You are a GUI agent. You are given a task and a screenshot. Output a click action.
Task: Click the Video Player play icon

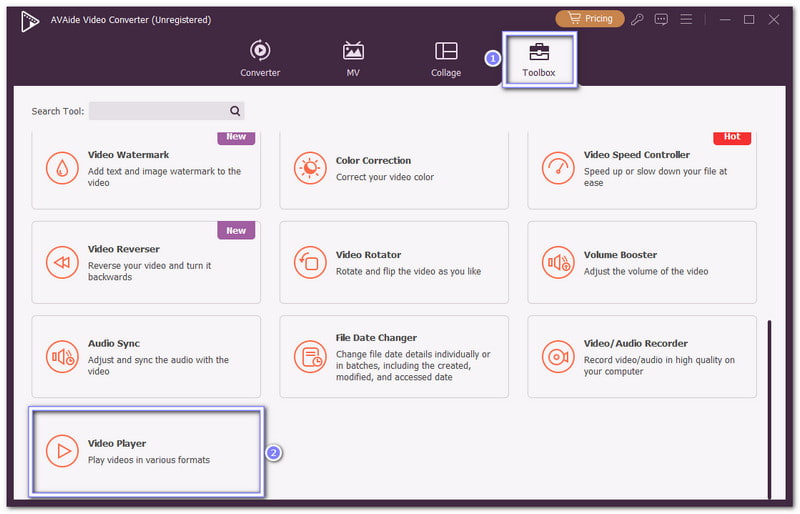point(63,451)
